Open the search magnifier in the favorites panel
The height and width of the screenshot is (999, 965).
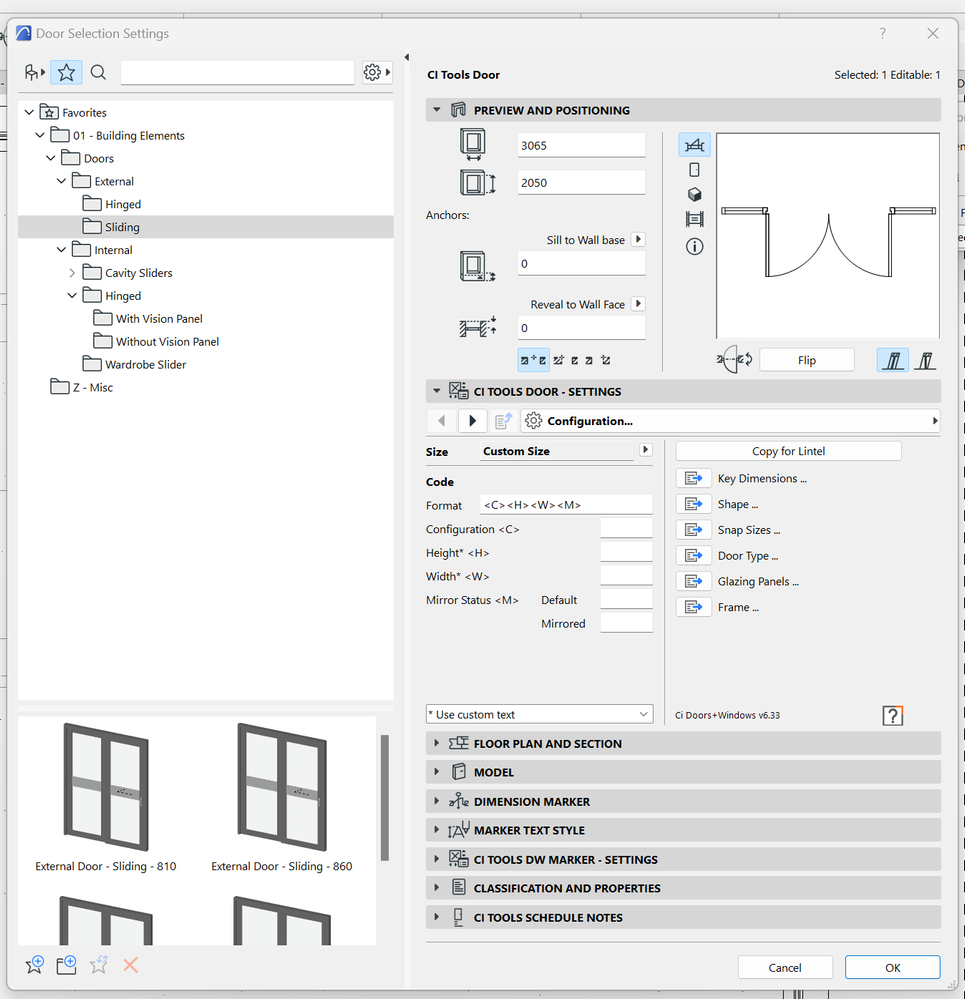coord(98,72)
